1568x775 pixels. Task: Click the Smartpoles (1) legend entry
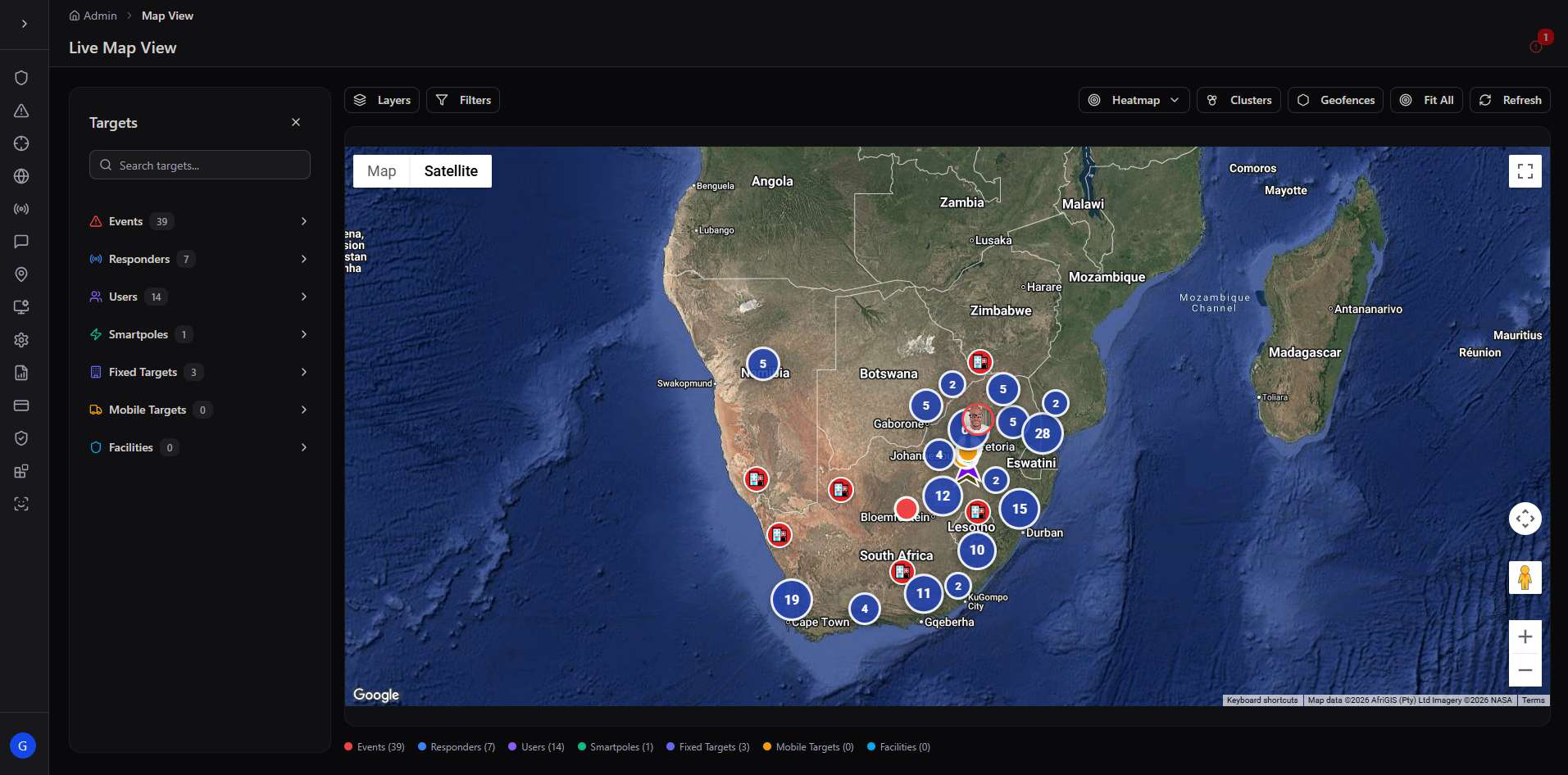616,746
